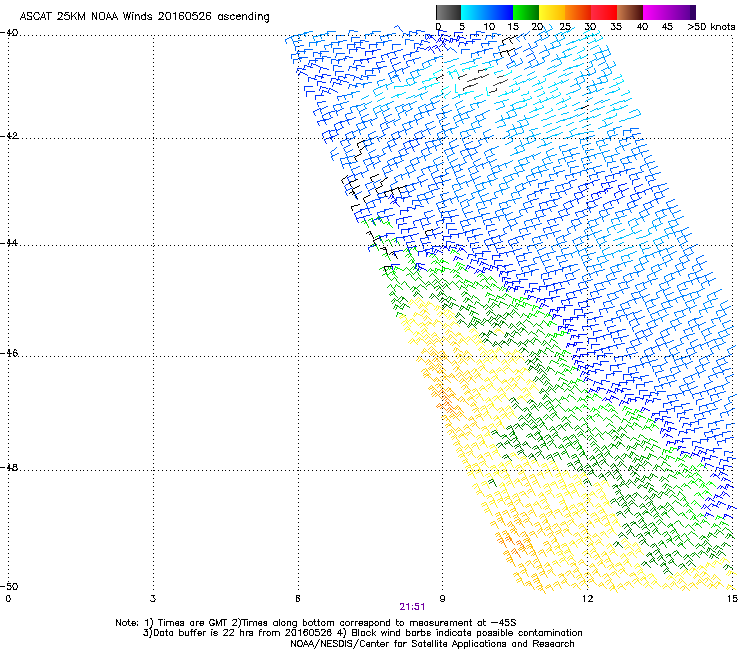740x650 pixels.
Task: Click the '-42' latitude axis label
Action: 9,136
